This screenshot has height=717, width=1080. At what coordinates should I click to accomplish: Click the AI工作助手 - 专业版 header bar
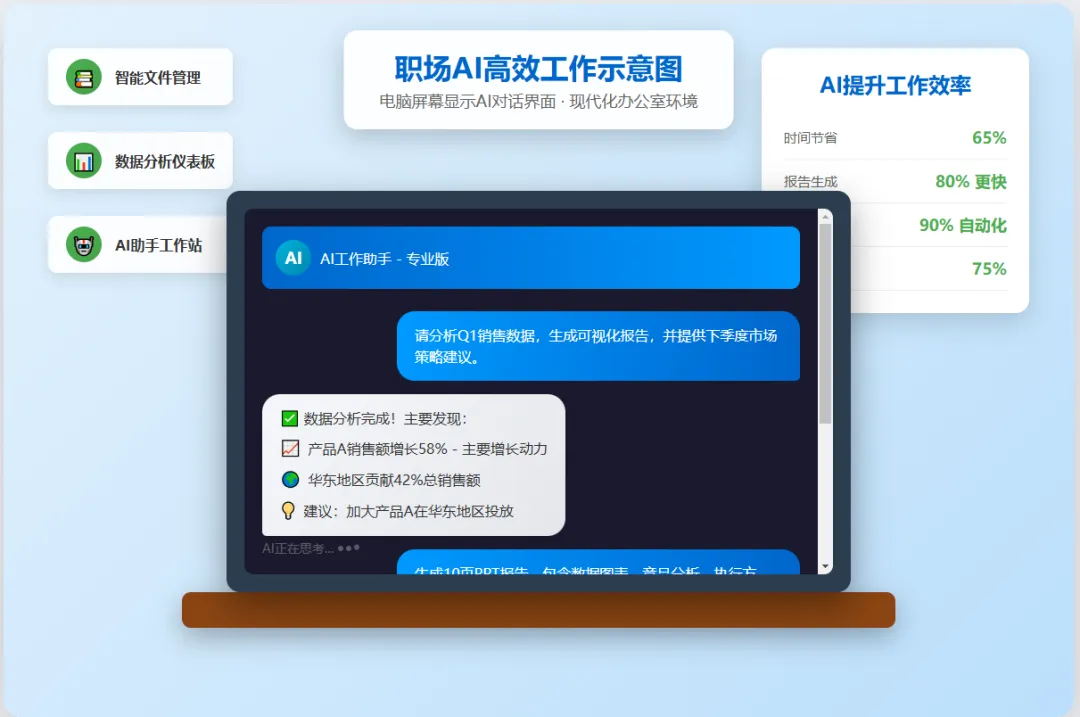tap(531, 258)
